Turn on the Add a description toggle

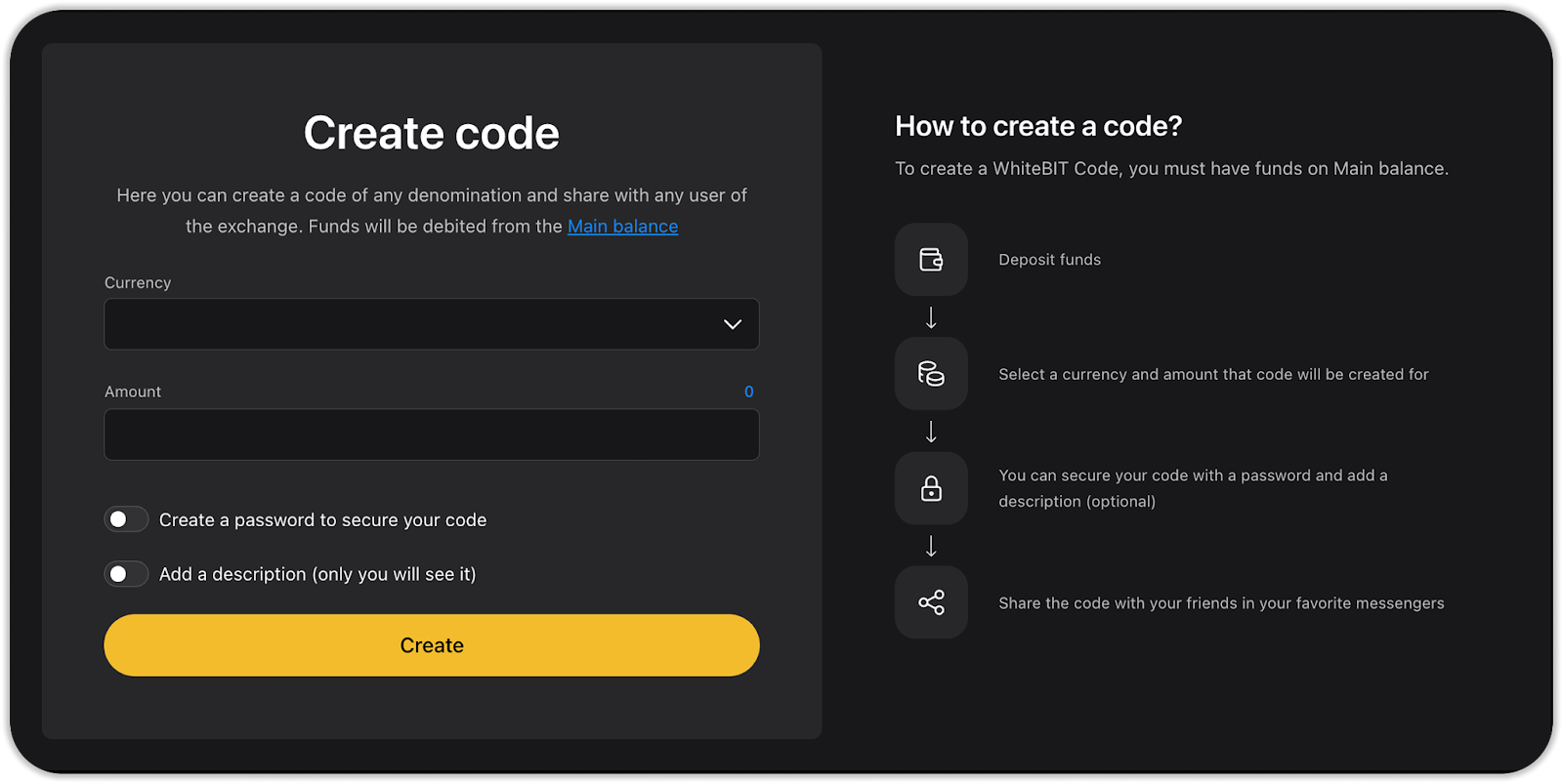[126, 574]
